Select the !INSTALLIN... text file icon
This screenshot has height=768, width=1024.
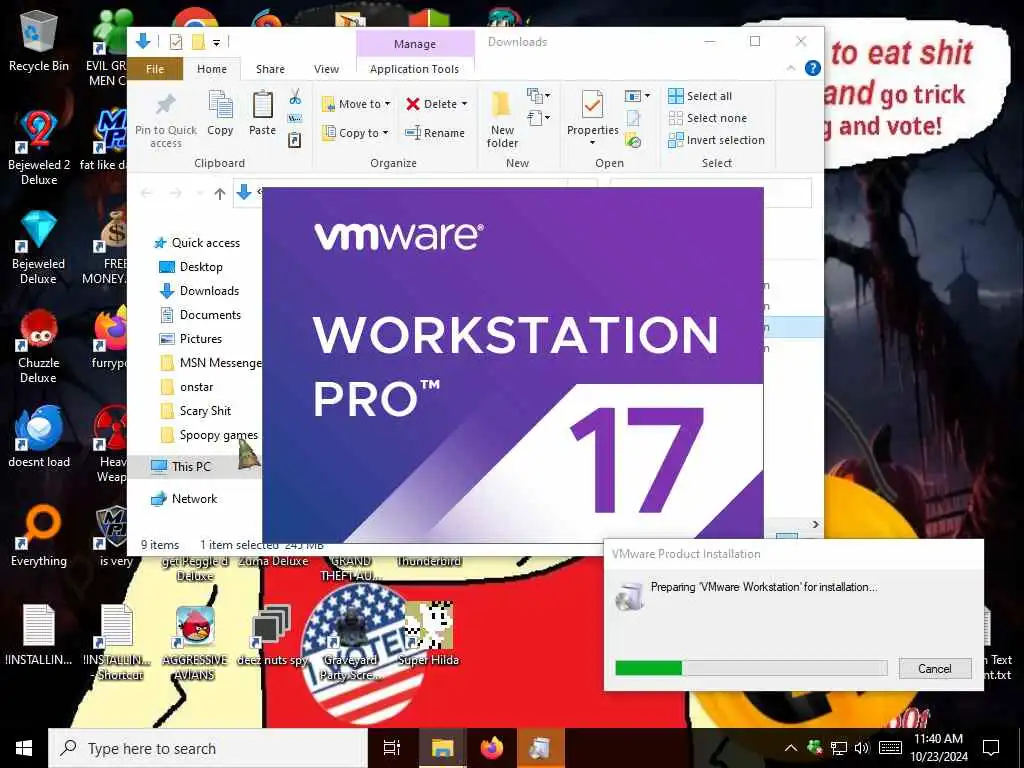(39, 635)
